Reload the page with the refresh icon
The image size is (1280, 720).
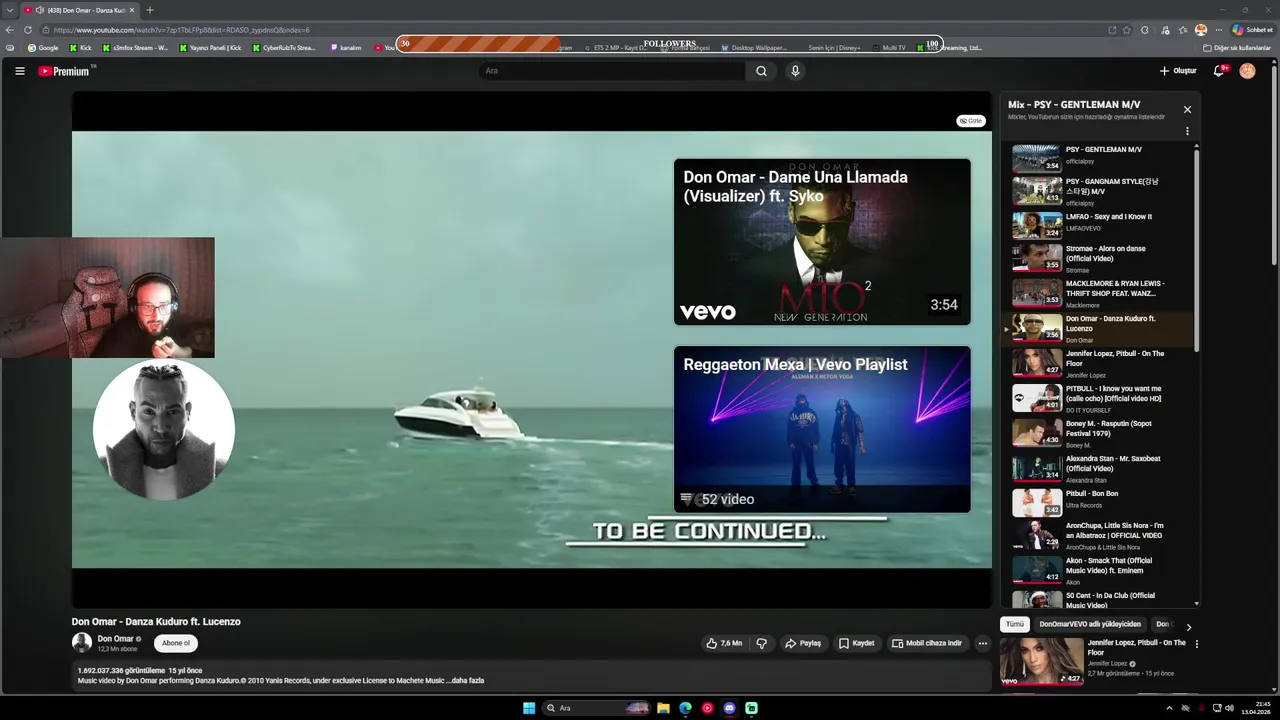[x=28, y=30]
